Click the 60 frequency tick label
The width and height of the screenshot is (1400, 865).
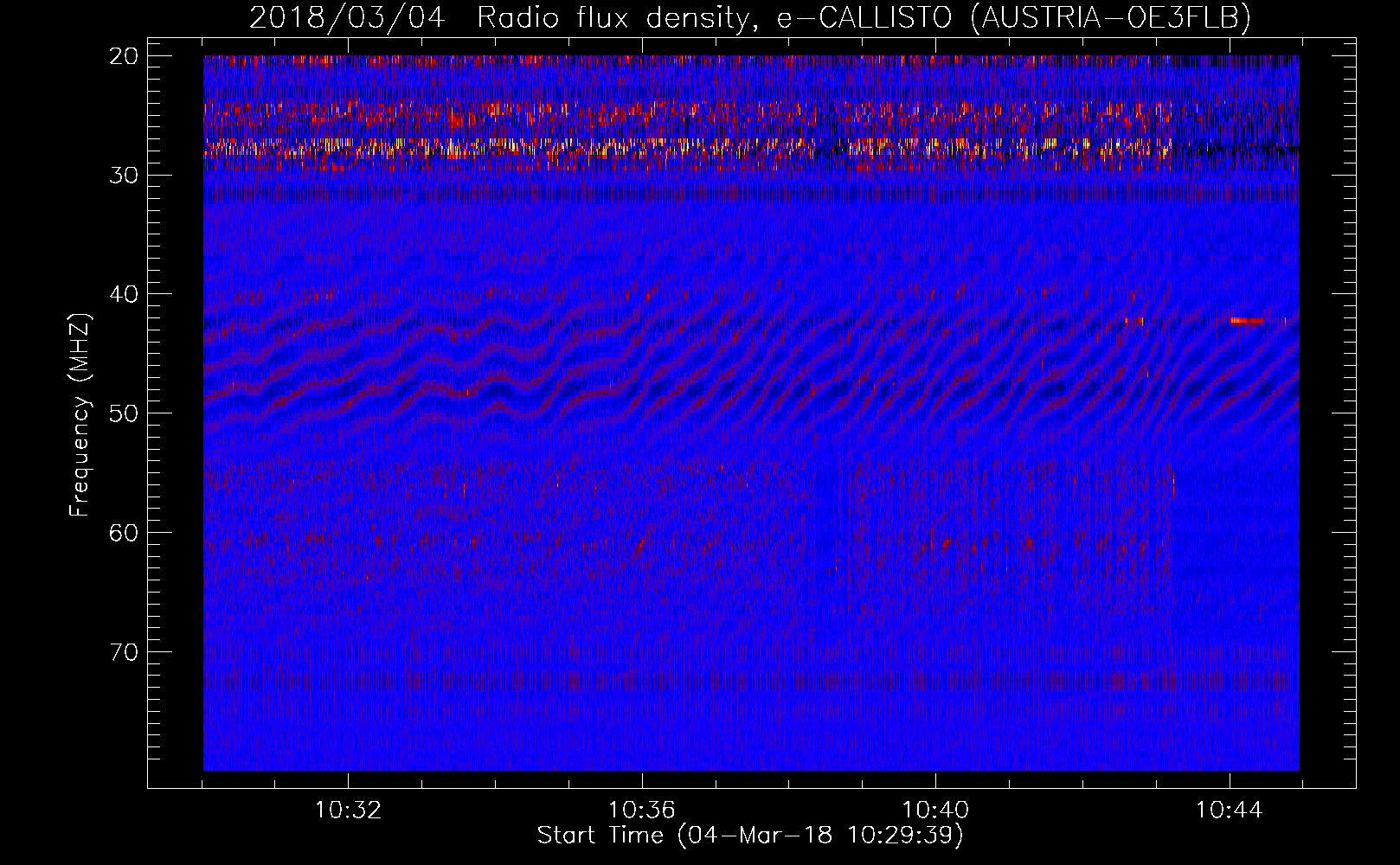tap(125, 533)
